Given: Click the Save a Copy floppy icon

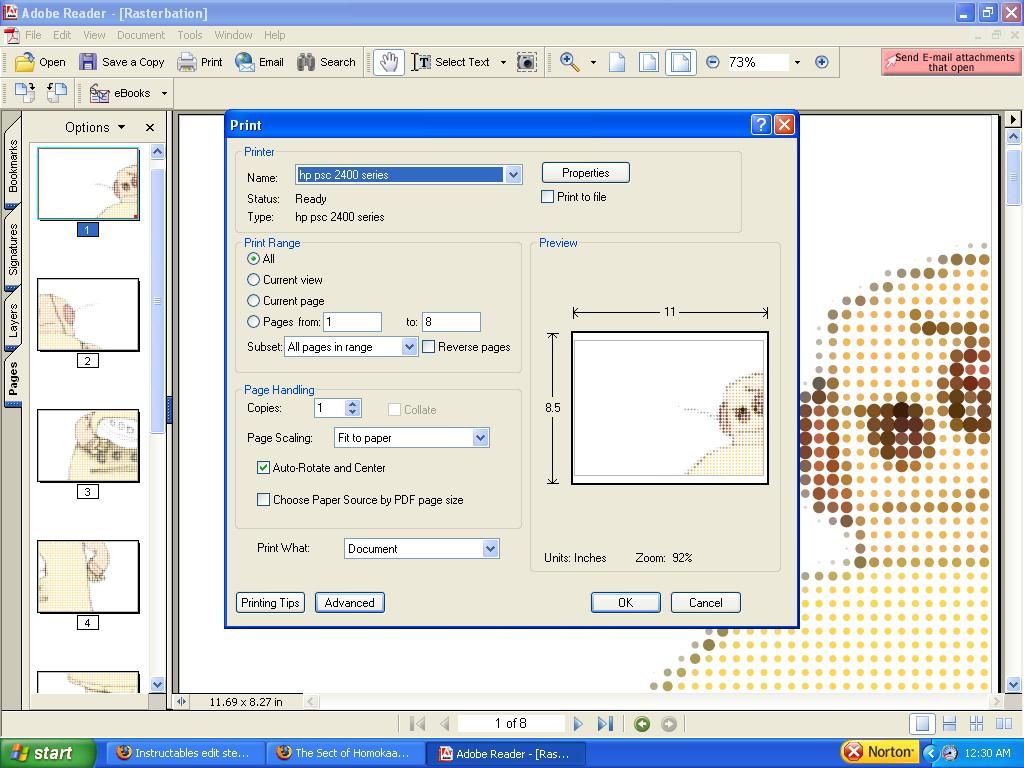Looking at the screenshot, I should coord(88,62).
